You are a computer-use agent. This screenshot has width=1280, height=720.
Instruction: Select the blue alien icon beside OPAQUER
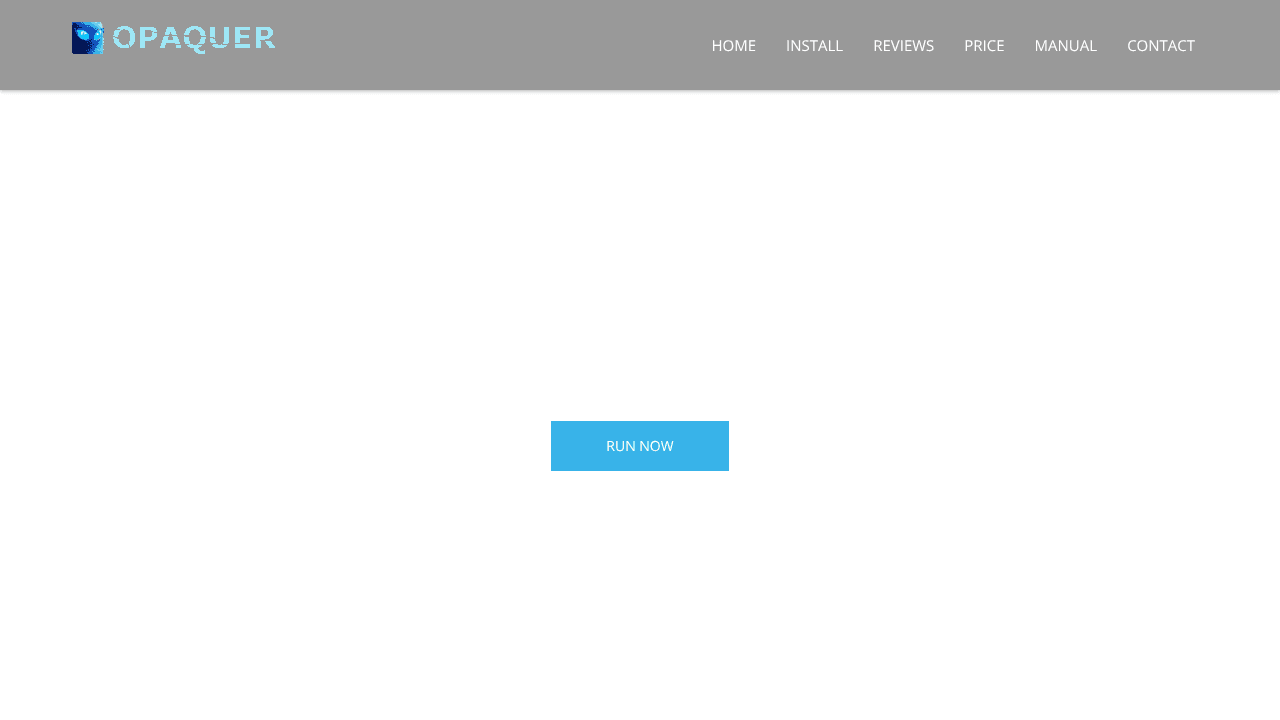click(88, 38)
